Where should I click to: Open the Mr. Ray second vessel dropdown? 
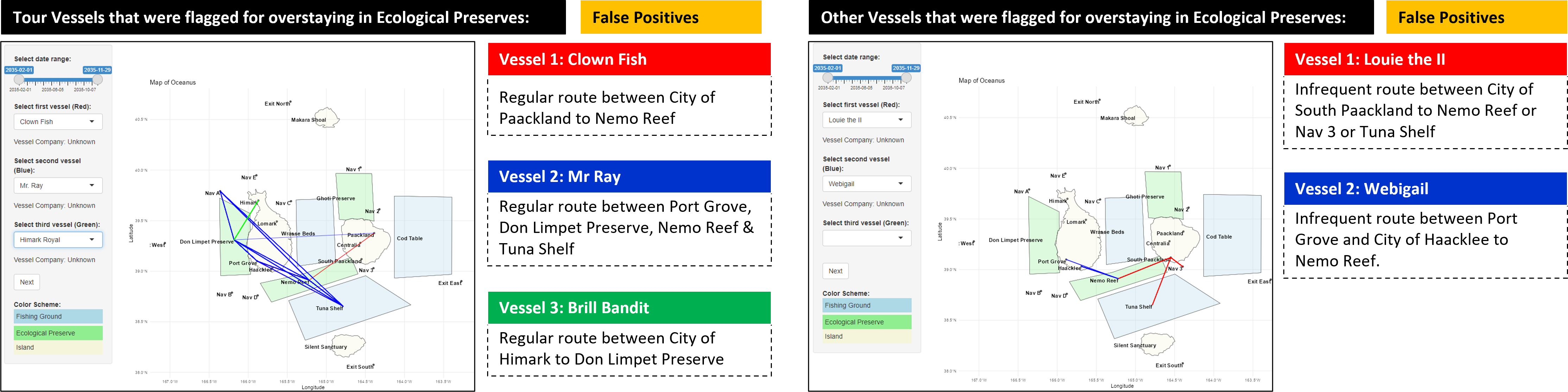pos(58,186)
